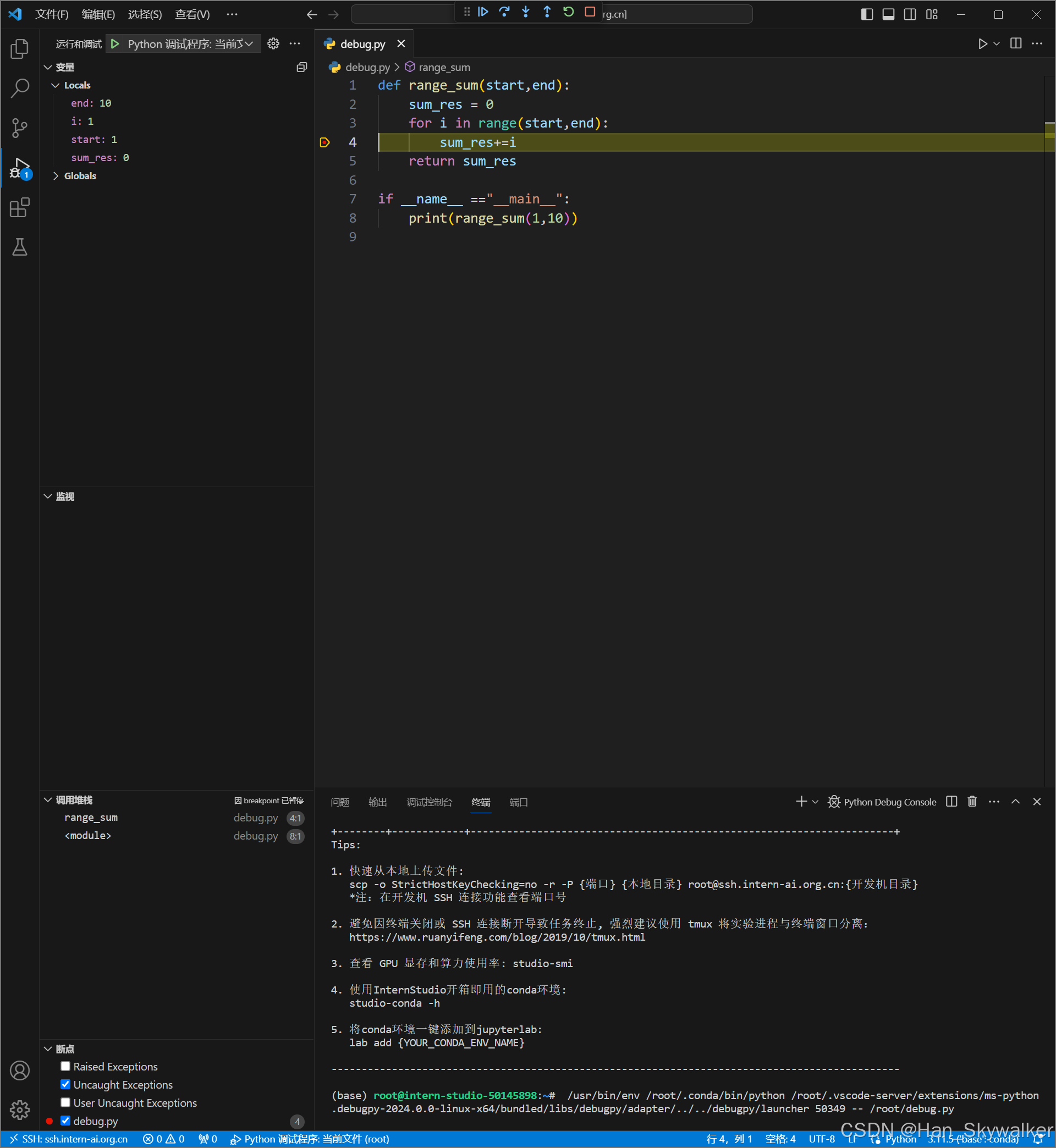Open the 文件(F) menu
The height and width of the screenshot is (1148, 1056).
[x=52, y=14]
